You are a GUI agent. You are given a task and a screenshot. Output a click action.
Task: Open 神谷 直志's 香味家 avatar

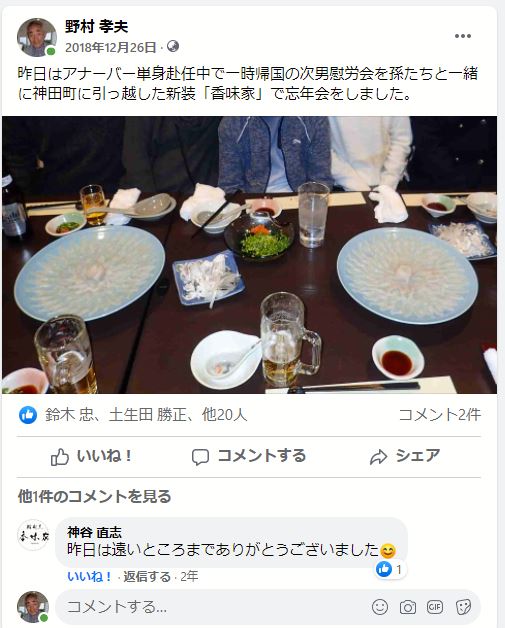click(33, 535)
